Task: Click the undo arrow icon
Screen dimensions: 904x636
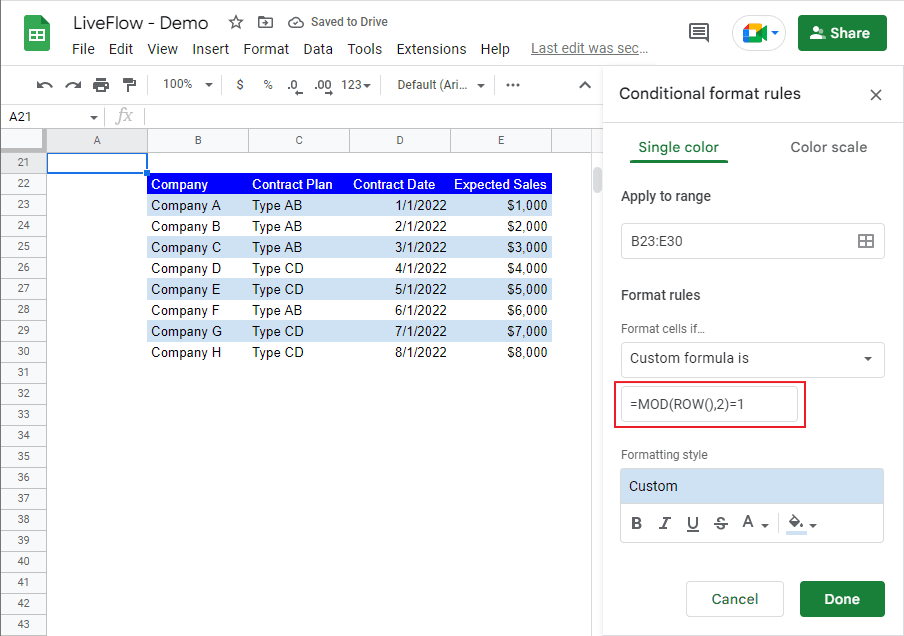Action: (44, 85)
